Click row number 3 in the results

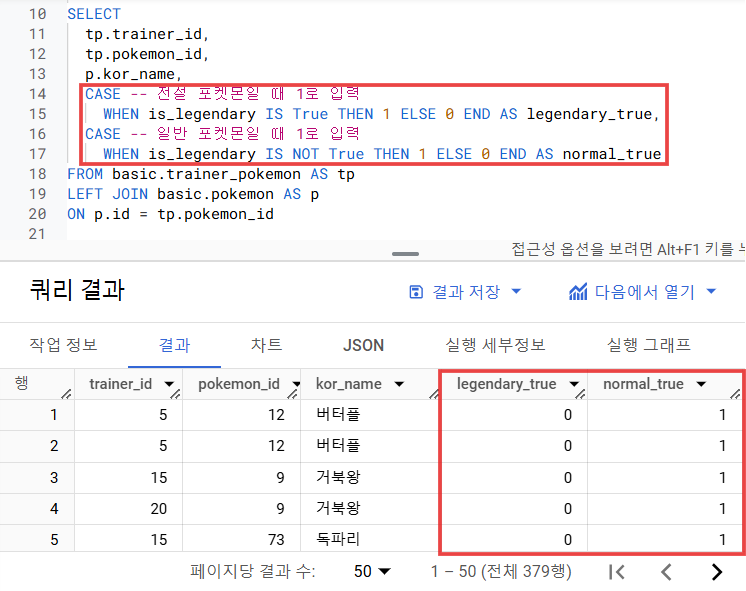[x=54, y=477]
